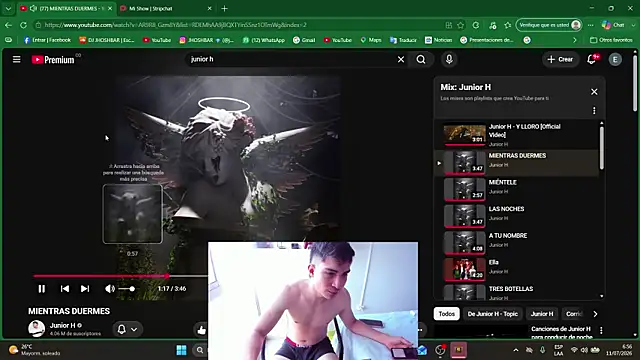Open Copilot Chat in sidebar
The height and width of the screenshot is (360, 640).
[x=613, y=25]
